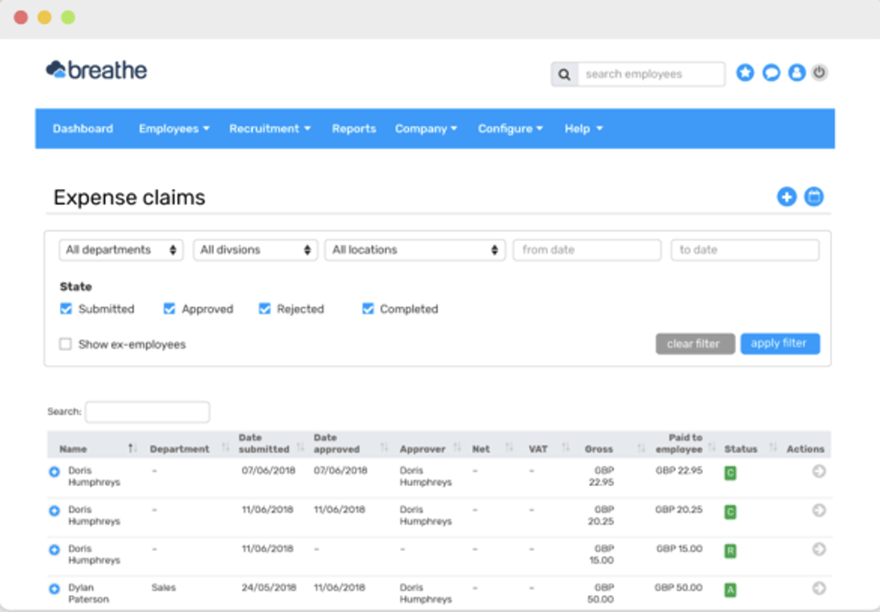Open actions arrow for GBP 20.25 claim

click(819, 510)
